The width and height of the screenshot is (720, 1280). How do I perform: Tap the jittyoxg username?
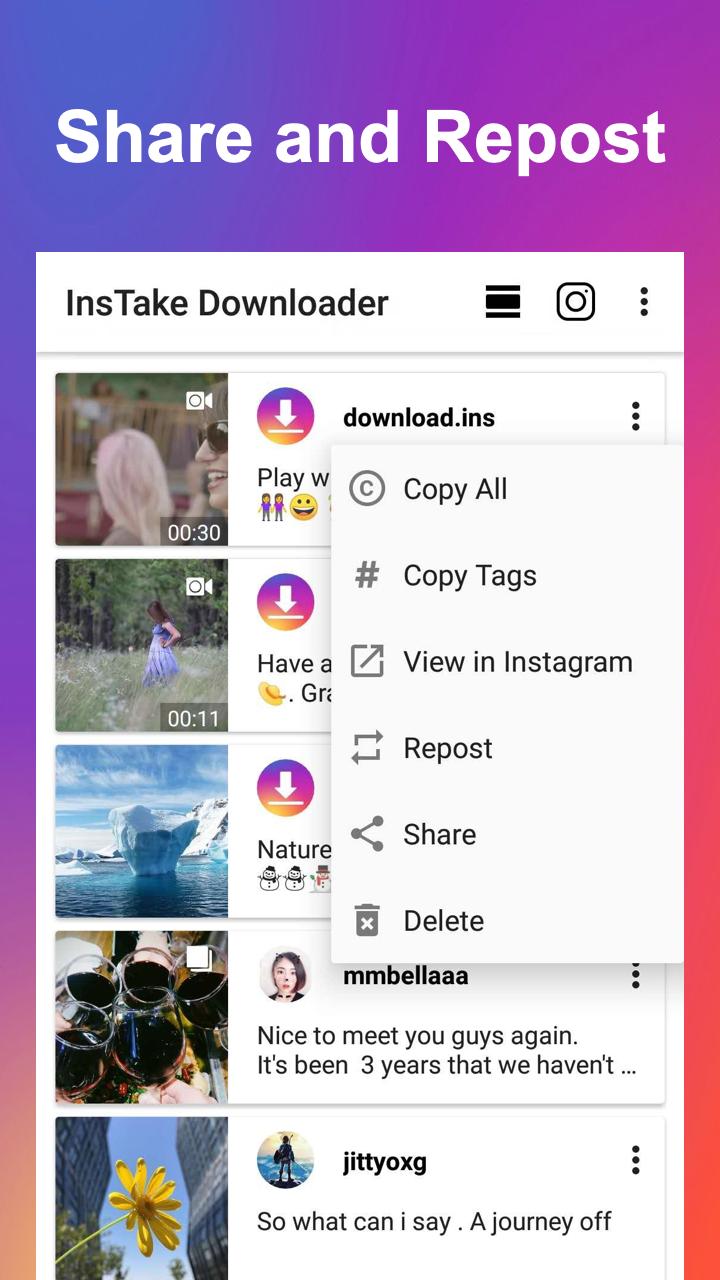(x=385, y=1163)
